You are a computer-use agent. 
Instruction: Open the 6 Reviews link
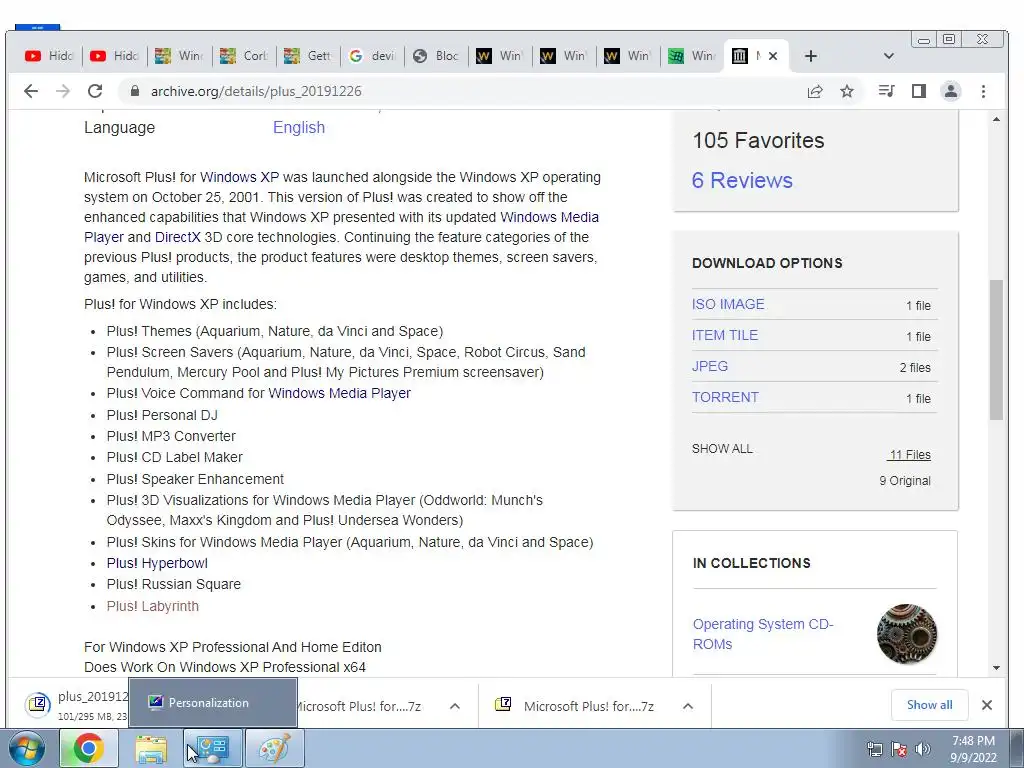pos(742,180)
